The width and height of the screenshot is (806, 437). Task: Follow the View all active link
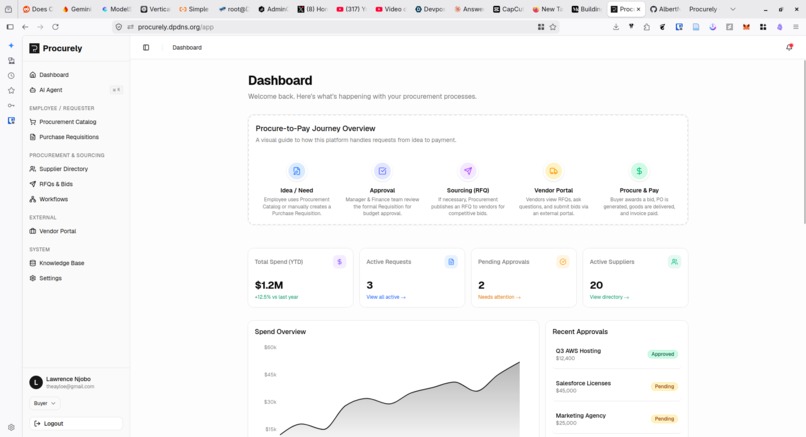point(386,297)
